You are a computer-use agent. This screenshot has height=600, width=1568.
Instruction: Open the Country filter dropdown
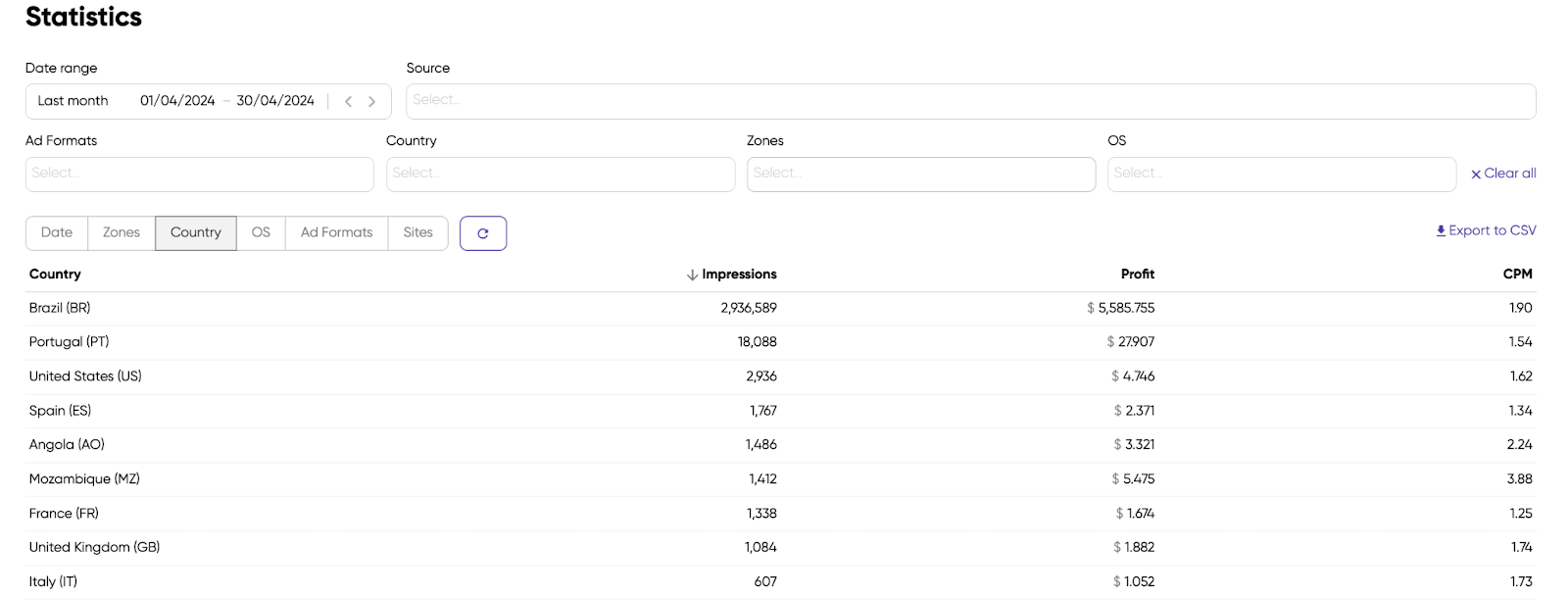(560, 175)
